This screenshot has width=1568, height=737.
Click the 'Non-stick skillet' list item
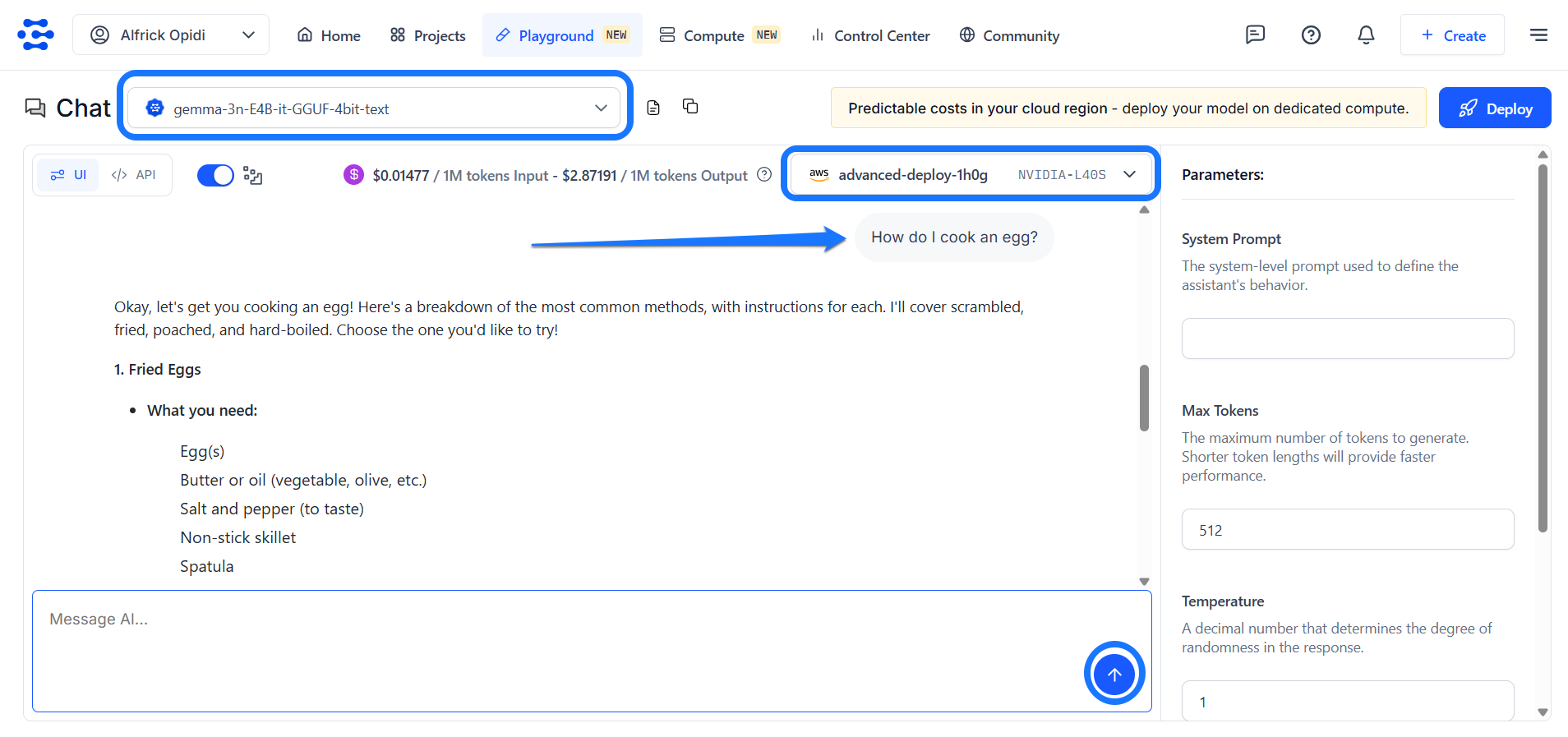click(238, 537)
